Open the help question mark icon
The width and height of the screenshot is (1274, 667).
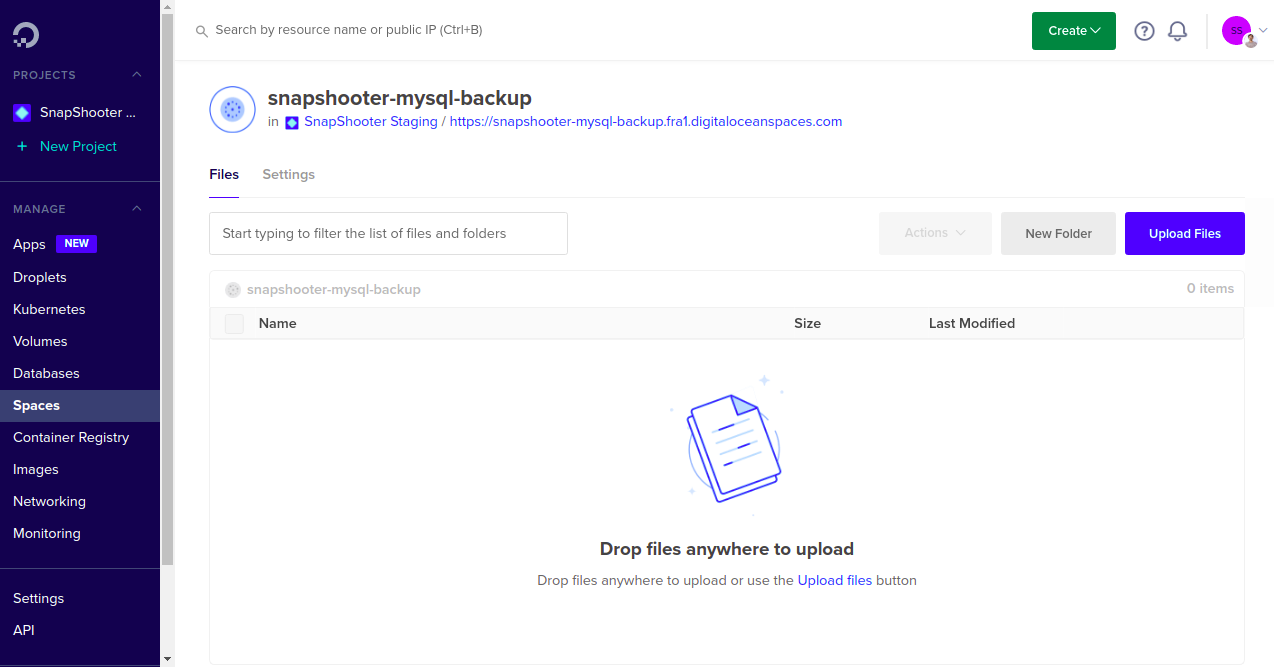point(1144,31)
